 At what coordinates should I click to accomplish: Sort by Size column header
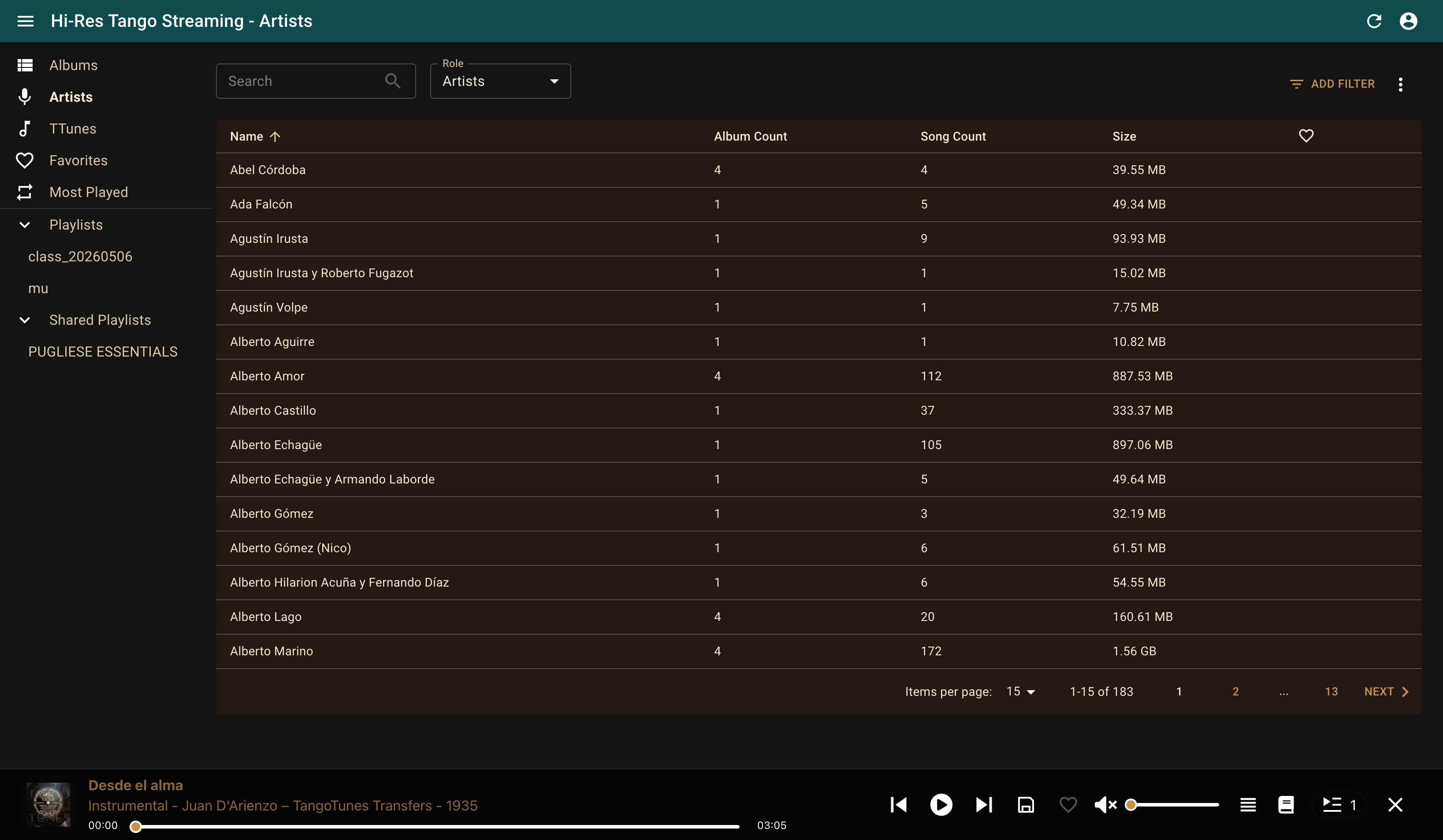pyautogui.click(x=1124, y=136)
